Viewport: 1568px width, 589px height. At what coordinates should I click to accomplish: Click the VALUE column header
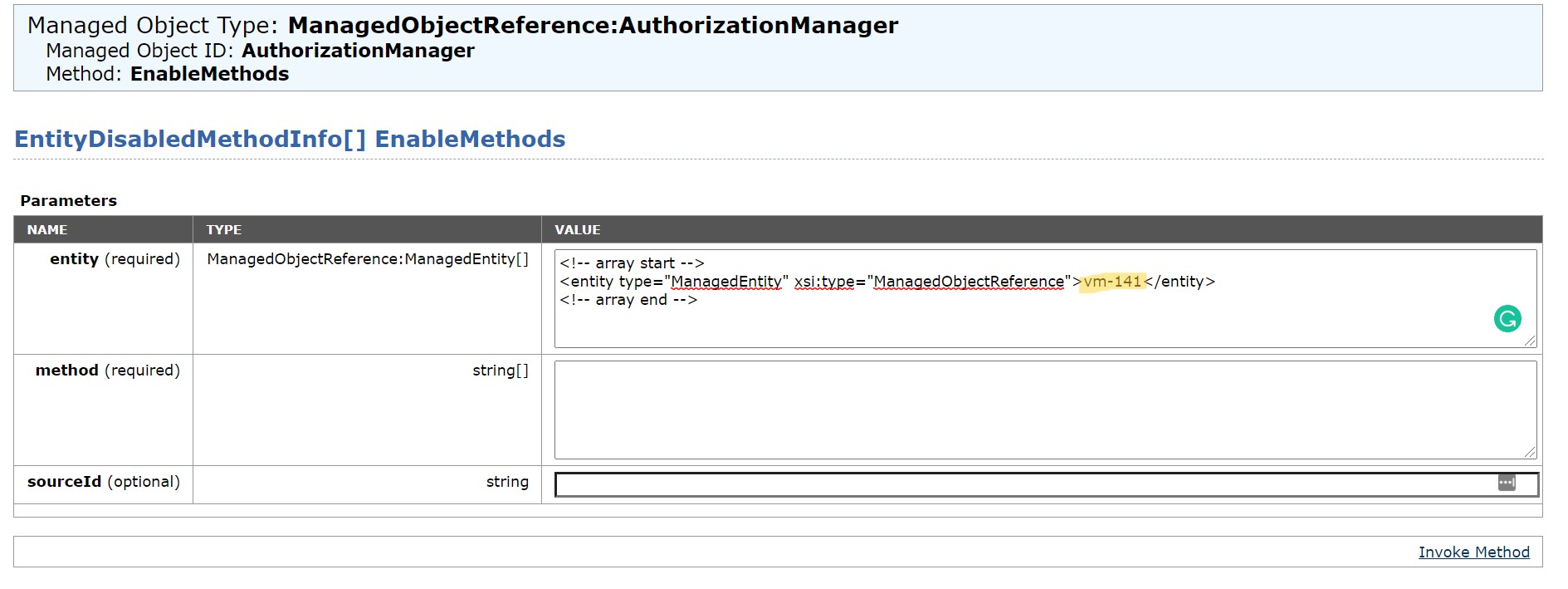(578, 230)
